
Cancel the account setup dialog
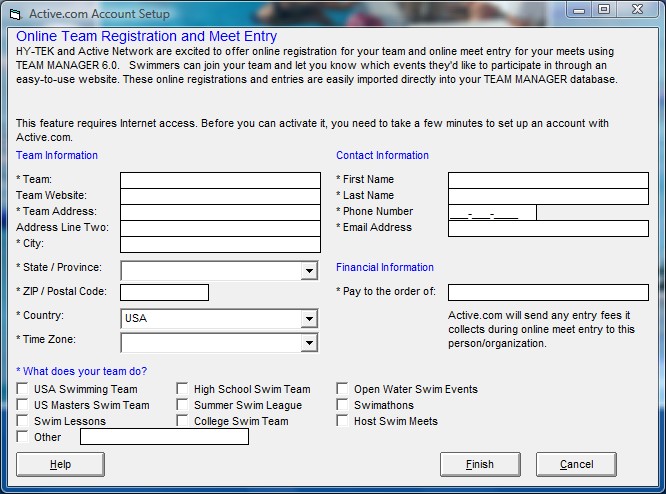(x=576, y=464)
